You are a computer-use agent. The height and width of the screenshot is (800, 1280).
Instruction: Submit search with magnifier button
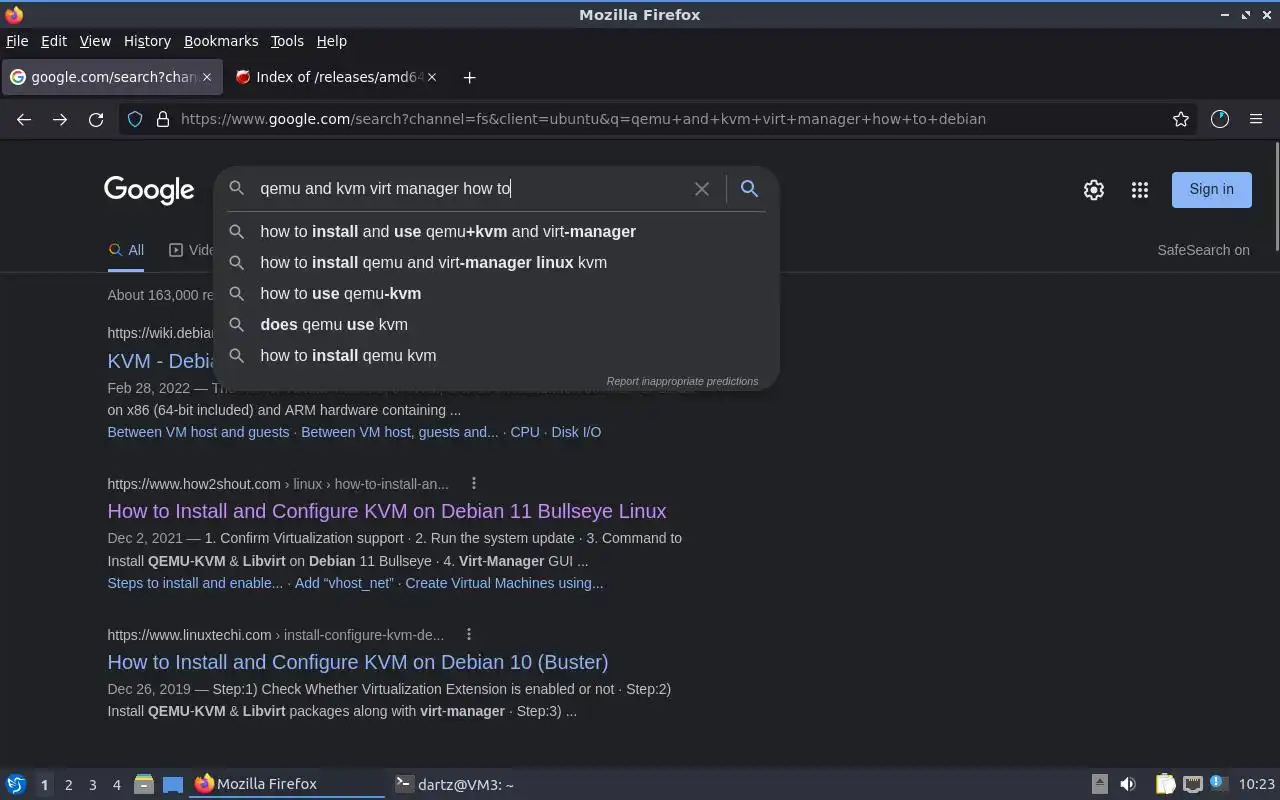(749, 188)
